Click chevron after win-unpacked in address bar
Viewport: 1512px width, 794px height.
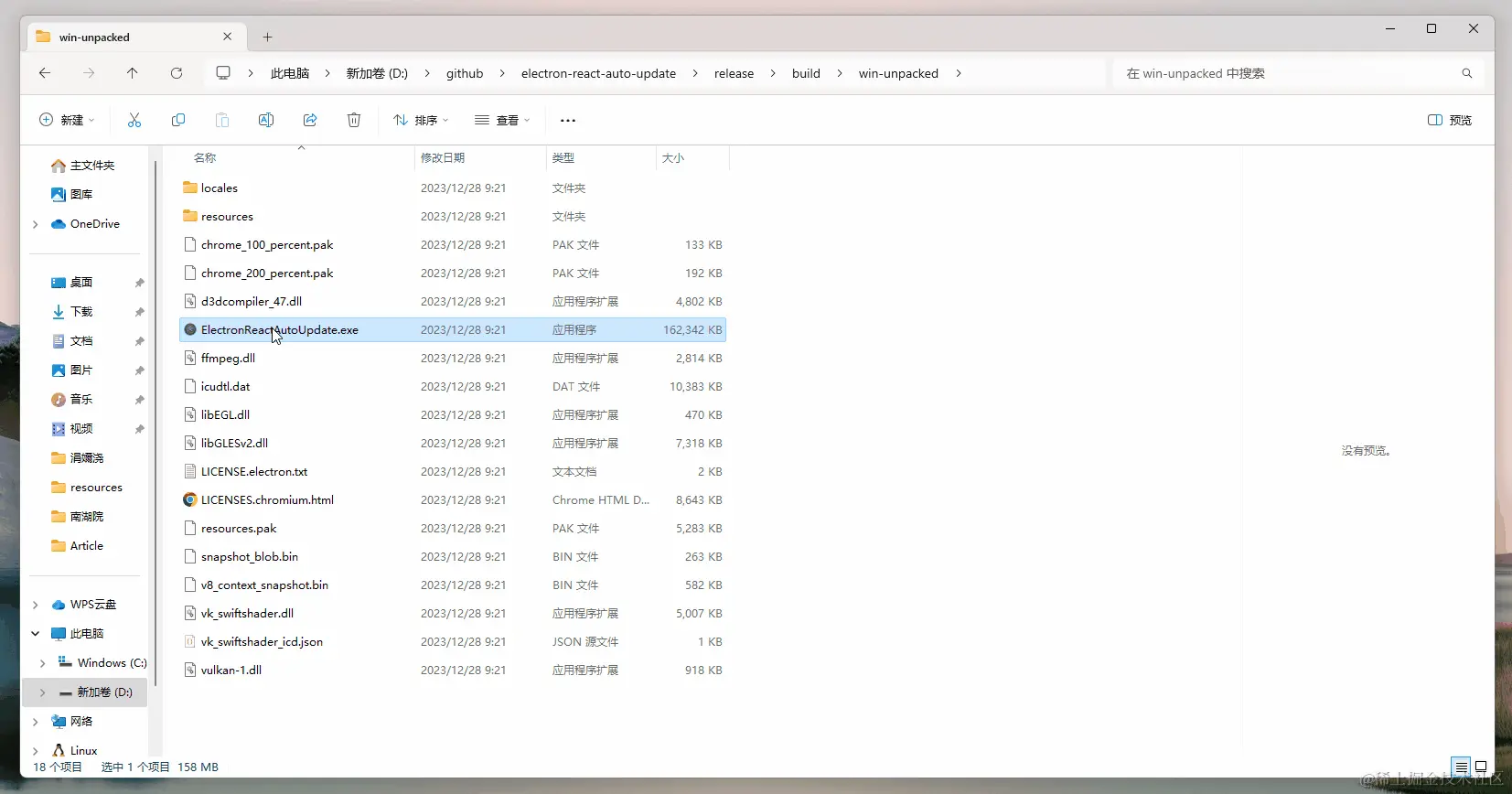[x=959, y=73]
